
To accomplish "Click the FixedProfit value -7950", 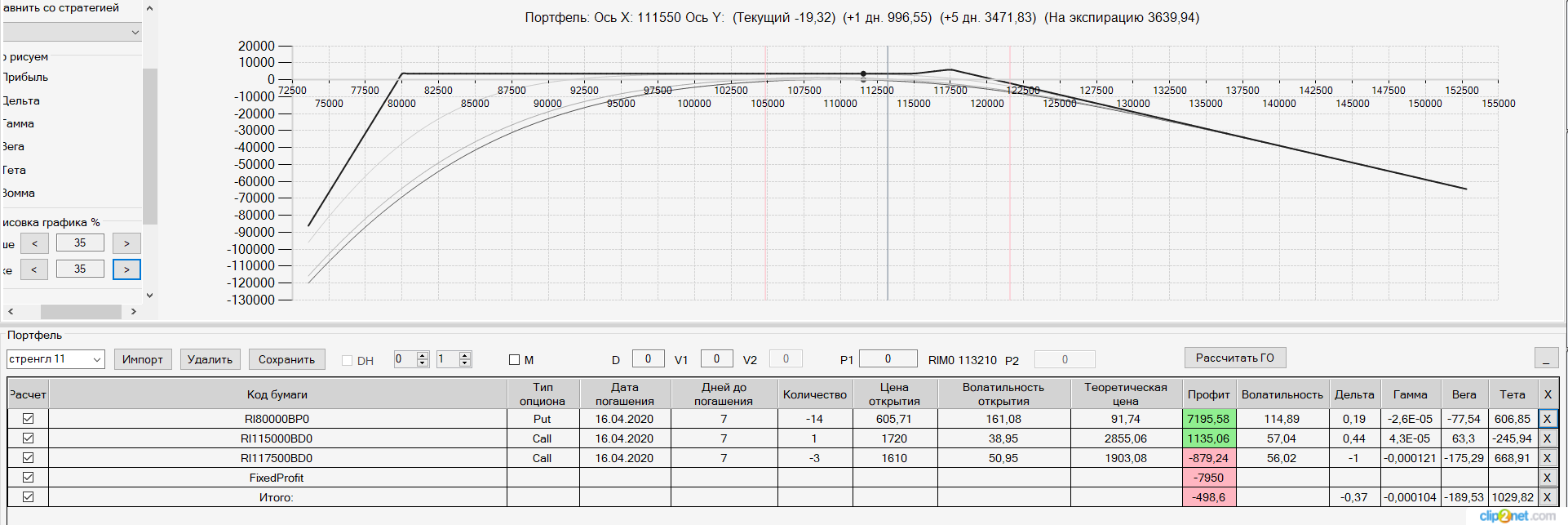I will (x=1208, y=478).
